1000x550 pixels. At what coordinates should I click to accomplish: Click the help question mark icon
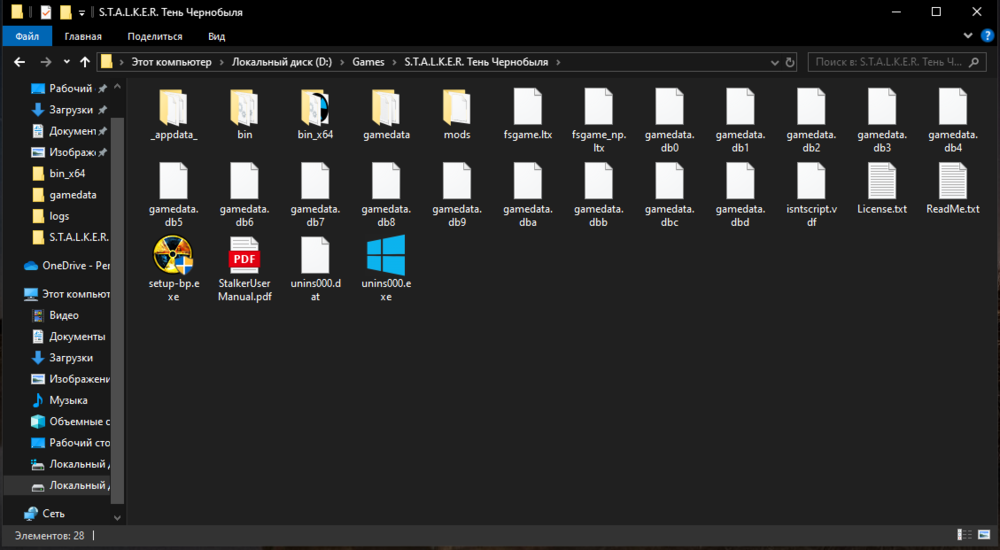click(987, 36)
